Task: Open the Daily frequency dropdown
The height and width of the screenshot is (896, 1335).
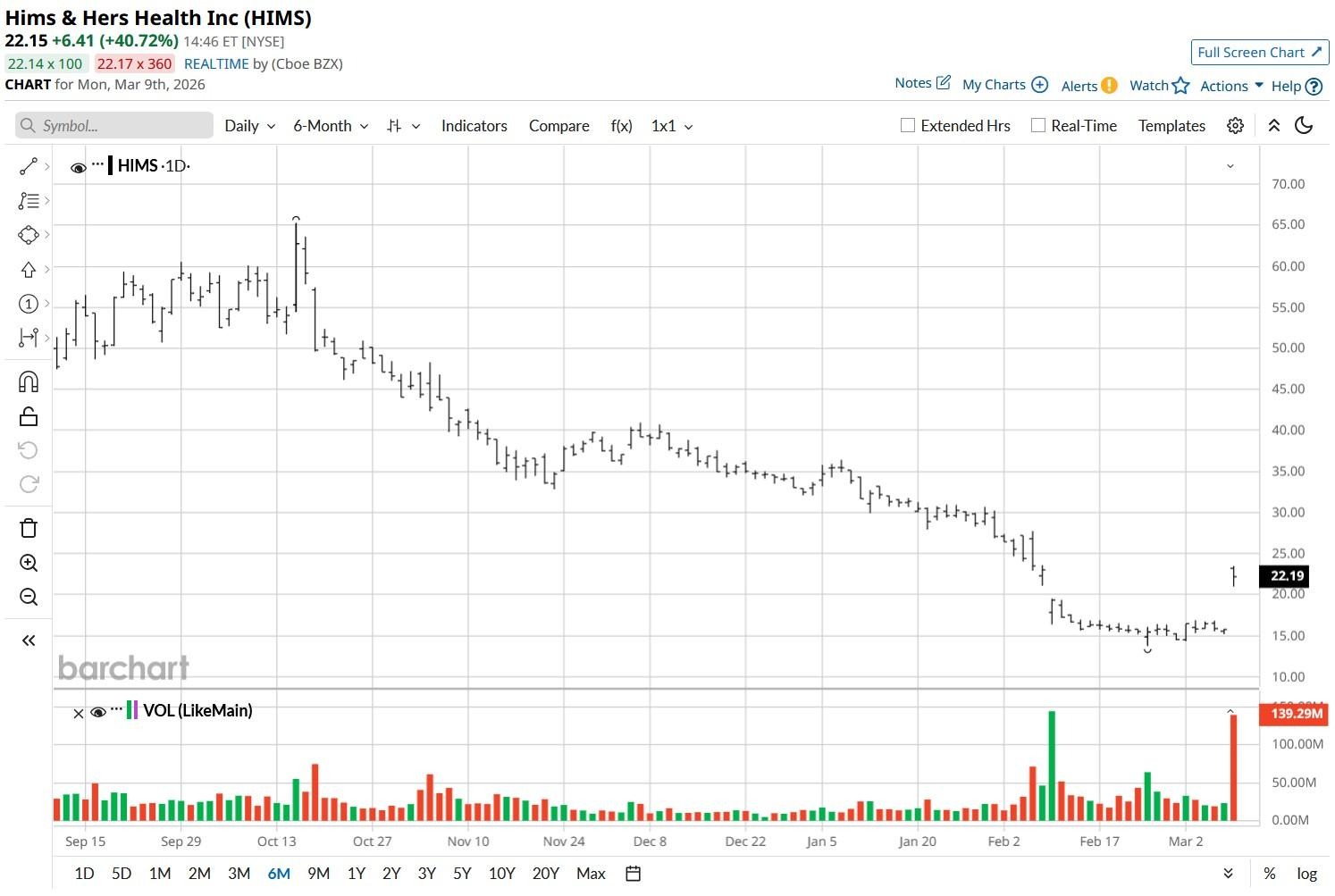Action: (249, 126)
